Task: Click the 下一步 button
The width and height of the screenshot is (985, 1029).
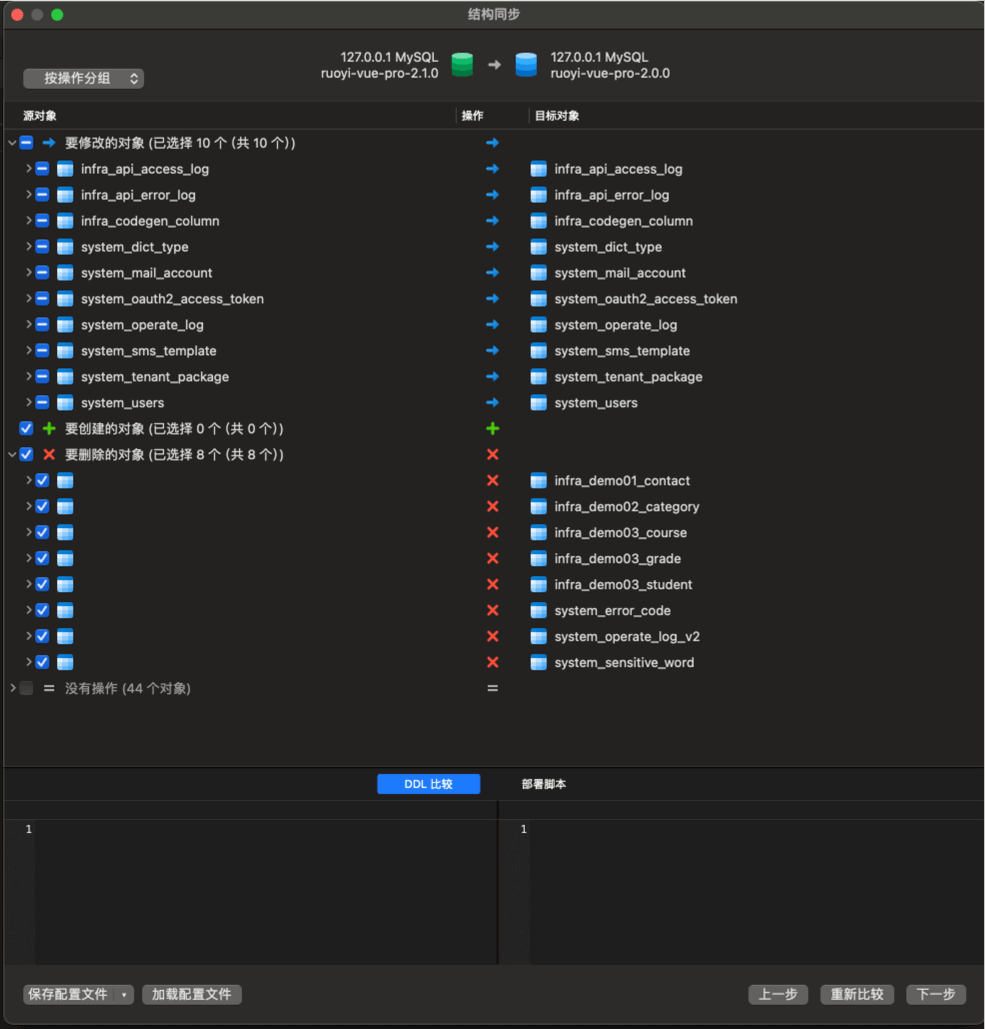Action: coord(936,995)
